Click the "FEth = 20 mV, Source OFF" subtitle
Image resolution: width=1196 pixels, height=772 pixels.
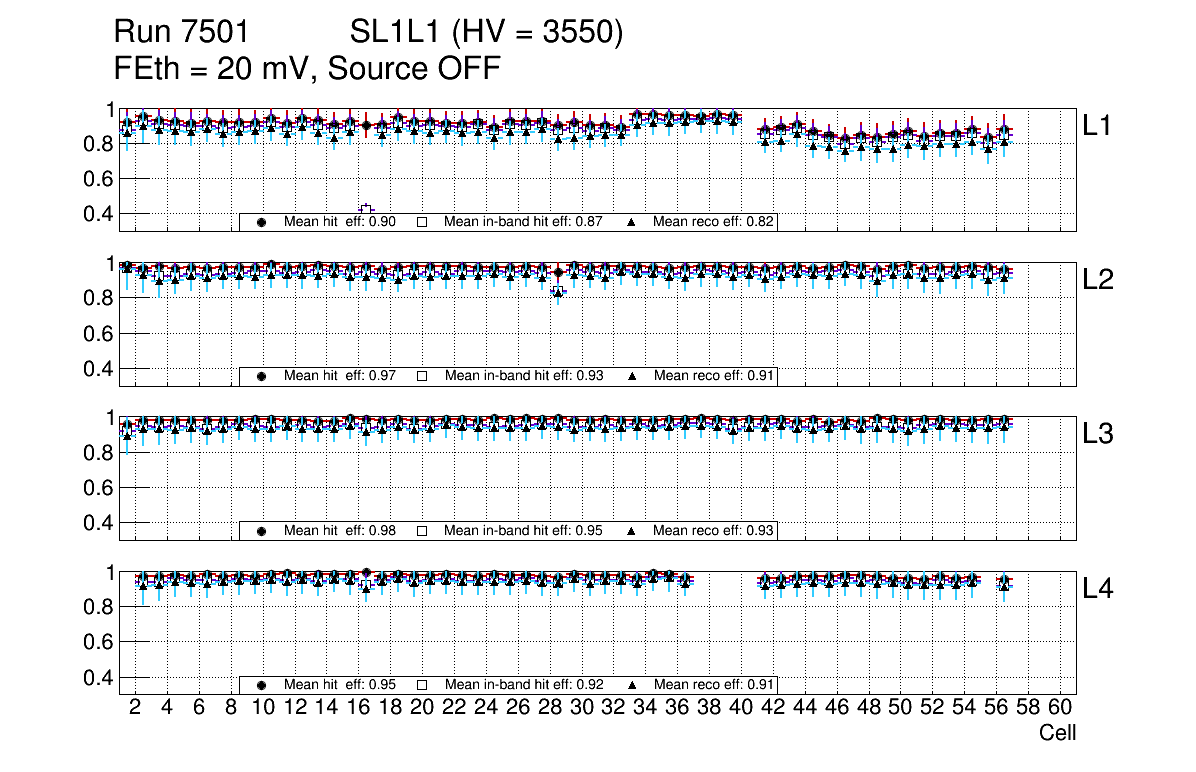click(x=308, y=69)
